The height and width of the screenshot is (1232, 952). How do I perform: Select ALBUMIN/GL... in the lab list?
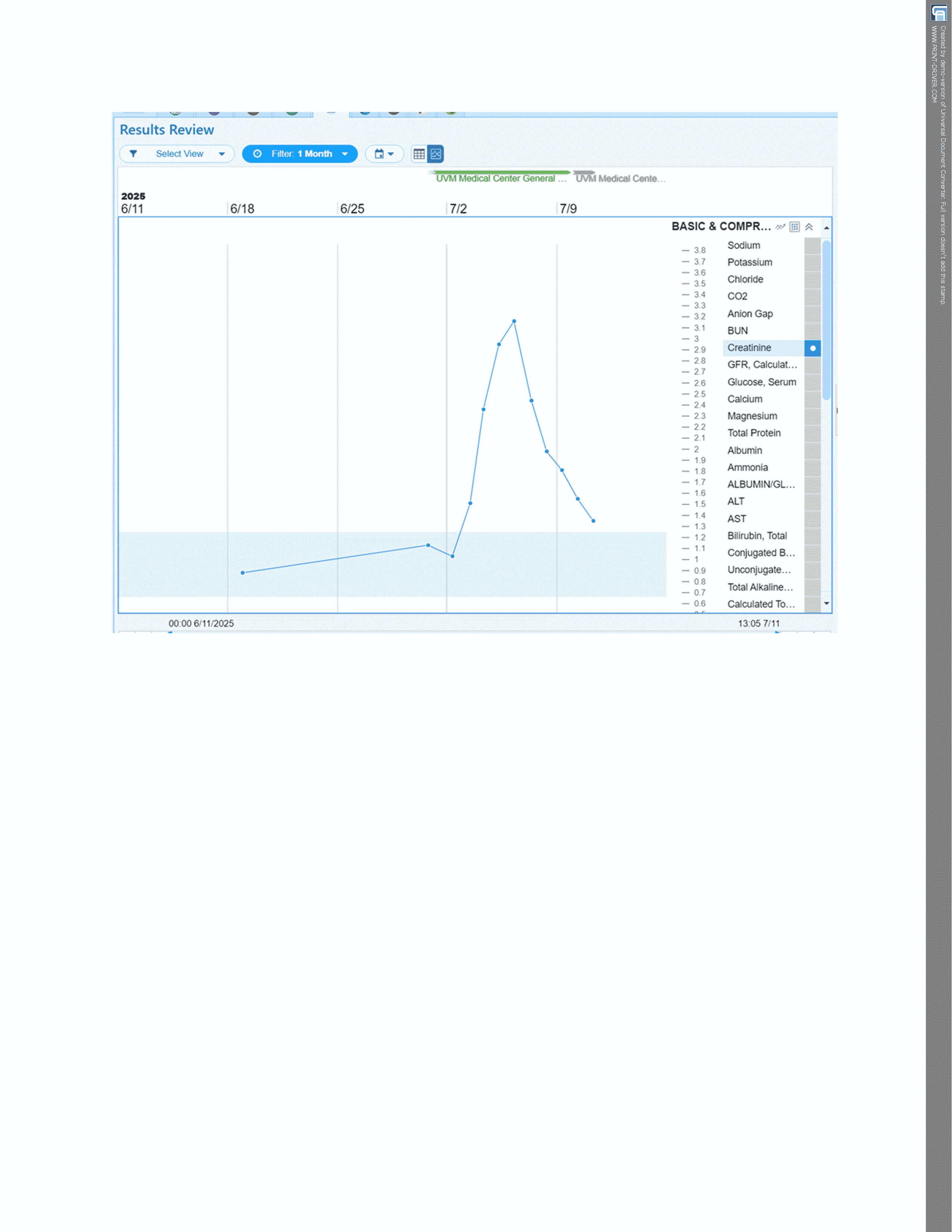[x=761, y=485]
